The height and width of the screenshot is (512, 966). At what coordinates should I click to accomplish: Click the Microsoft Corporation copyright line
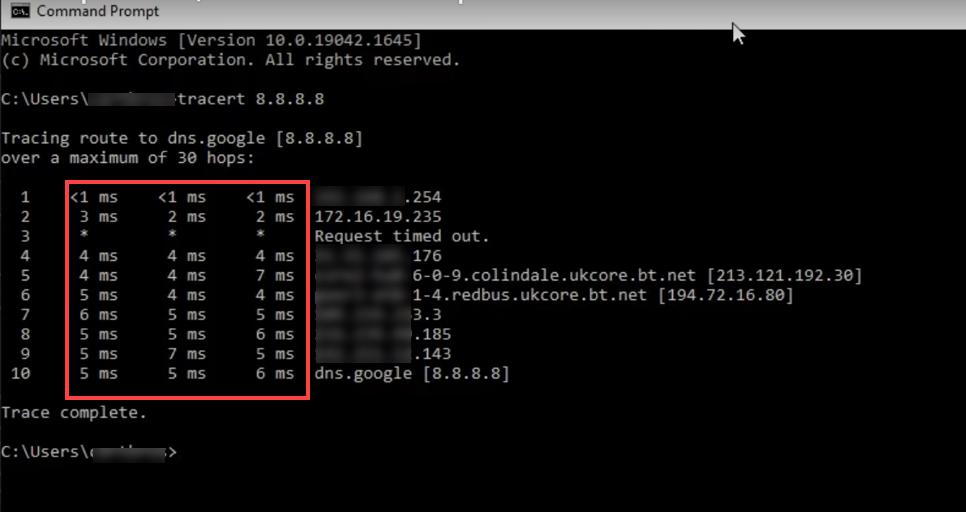230,60
